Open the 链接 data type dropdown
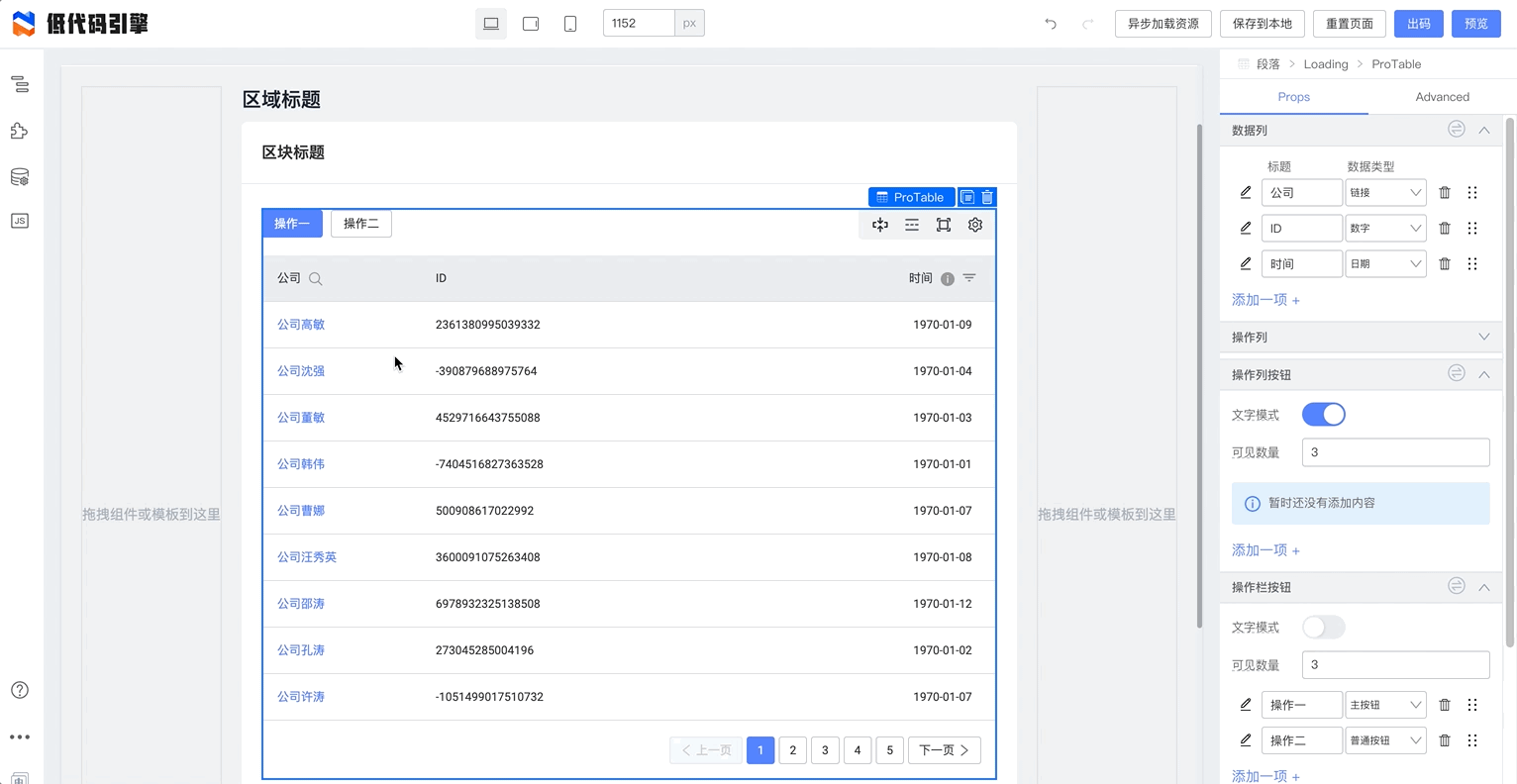 click(1385, 192)
